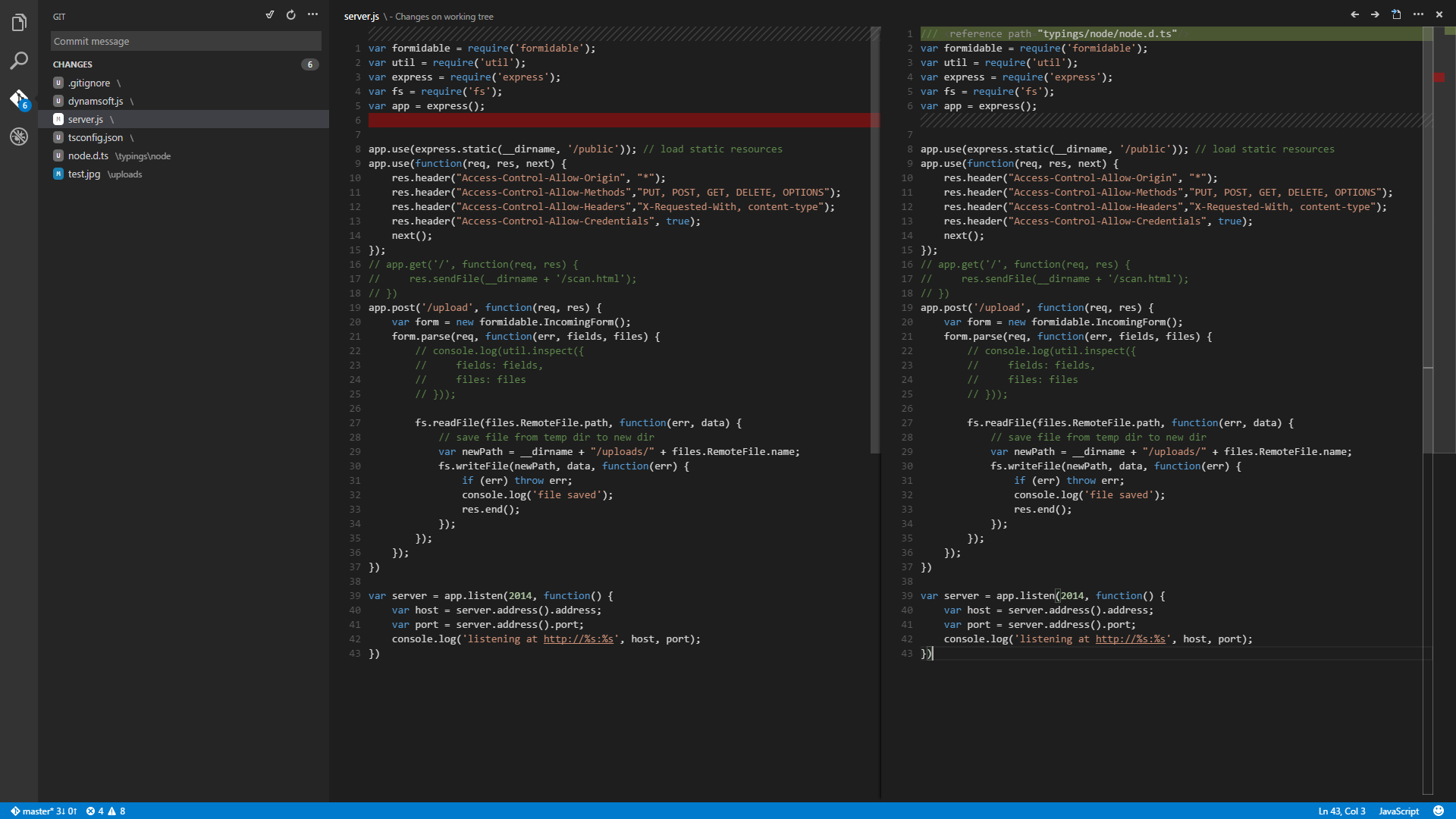This screenshot has height=819, width=1456.
Task: Open the Explorer view in activity bar
Action: tap(19, 23)
